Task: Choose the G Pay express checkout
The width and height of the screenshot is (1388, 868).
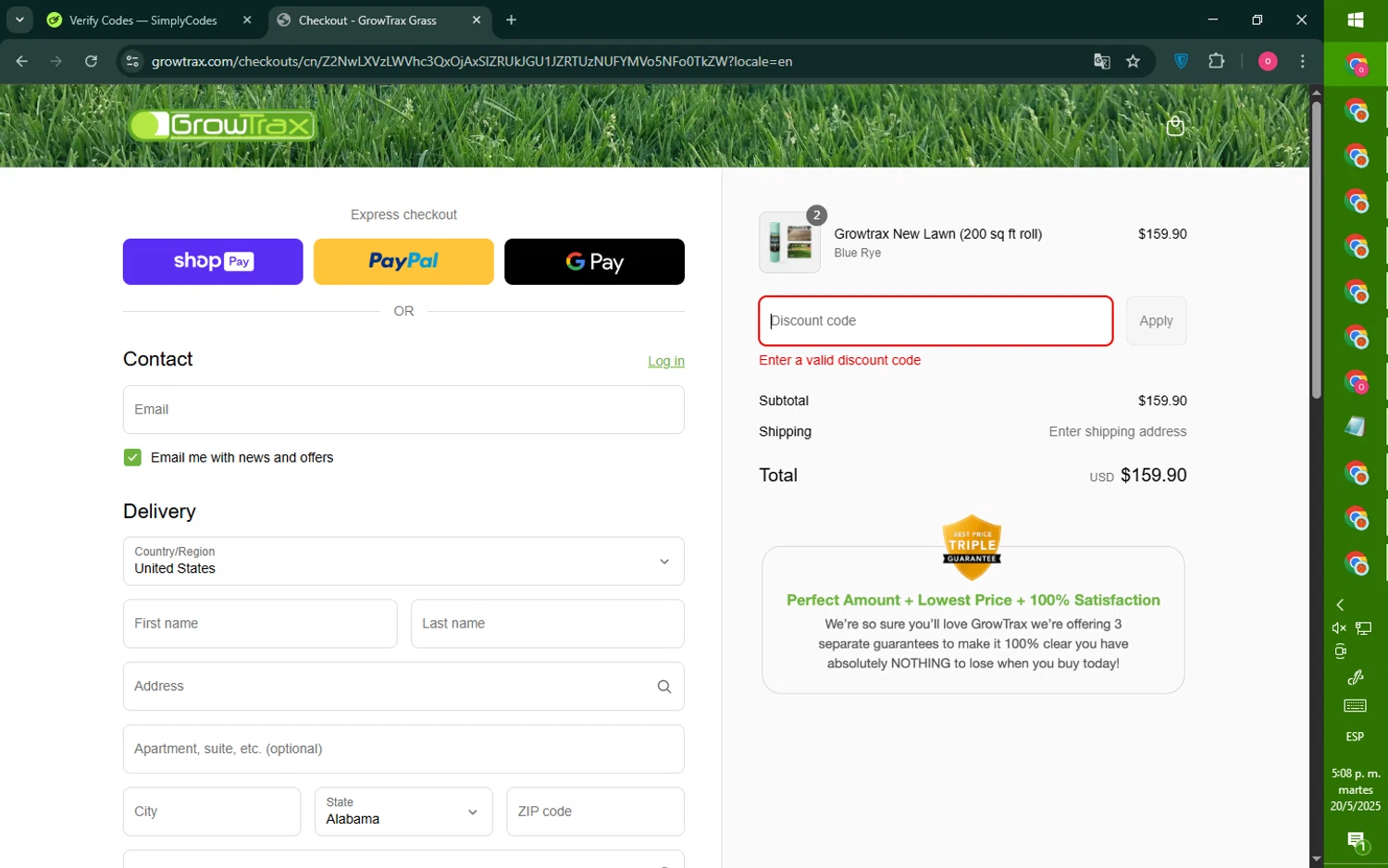Action: tap(594, 262)
